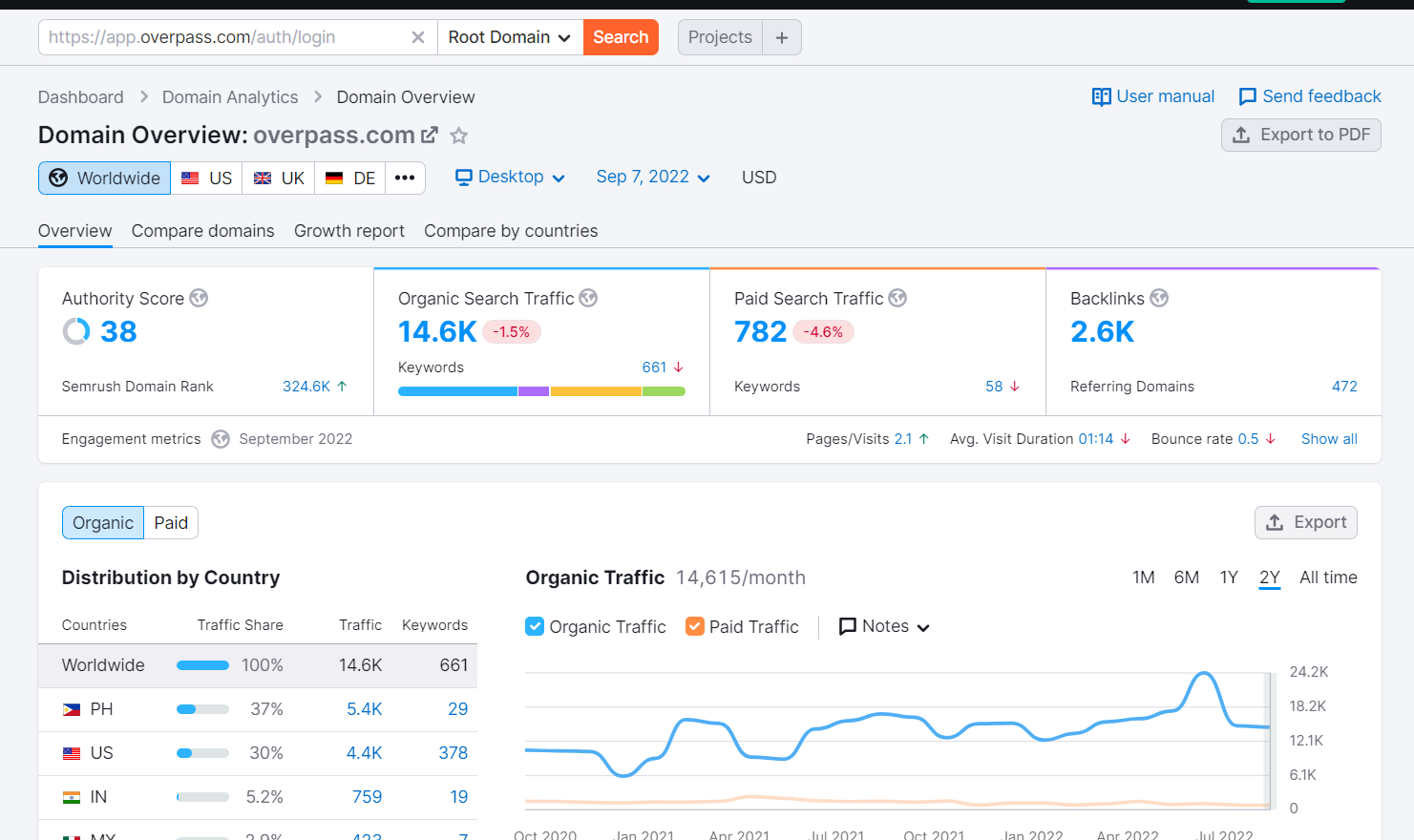1414x840 pixels.
Task: Open the User manual book icon
Action: [1101, 96]
